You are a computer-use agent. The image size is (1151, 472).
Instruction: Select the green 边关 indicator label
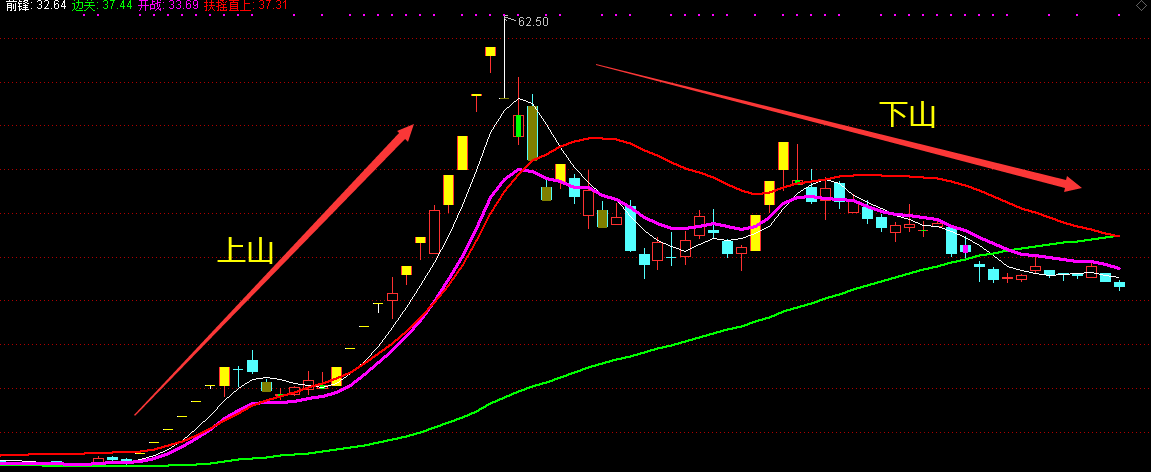[102, 6]
